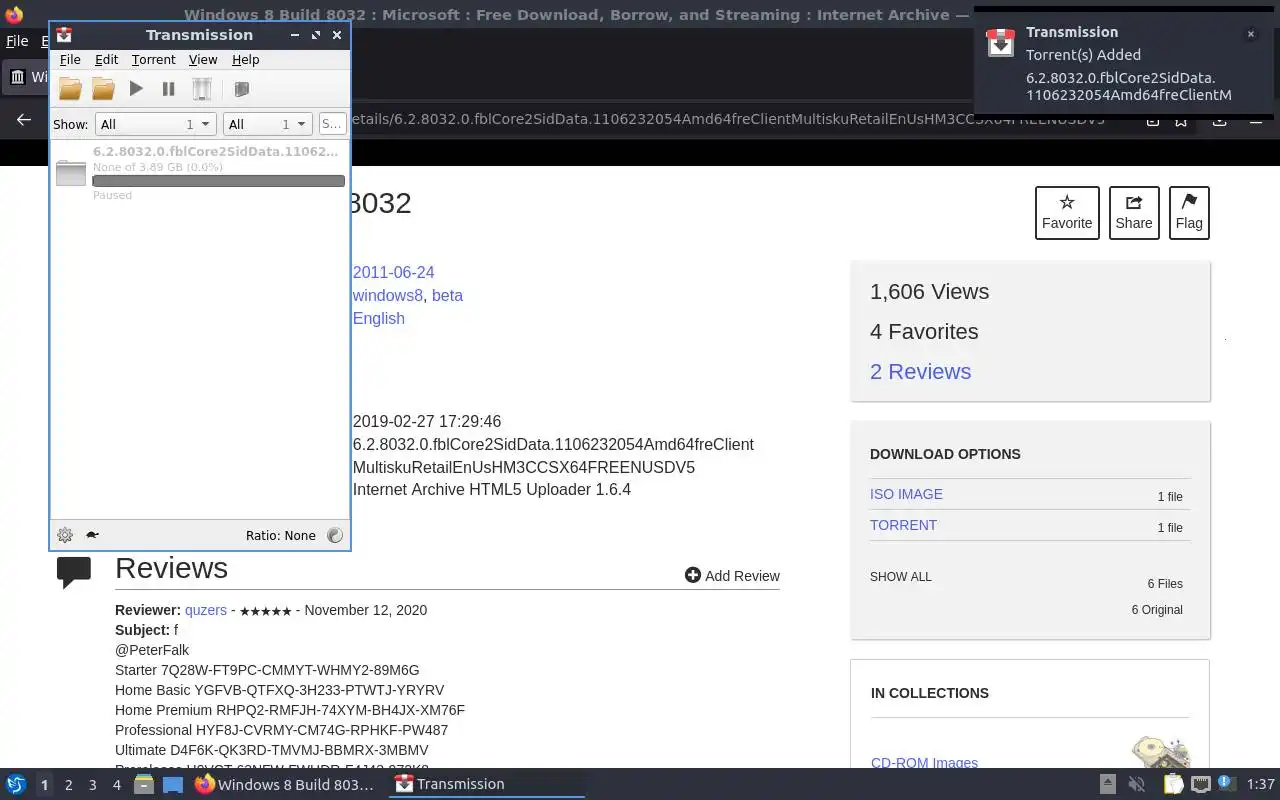Flag this archive item
Viewport: 1280px width, 800px height.
(x=1189, y=213)
